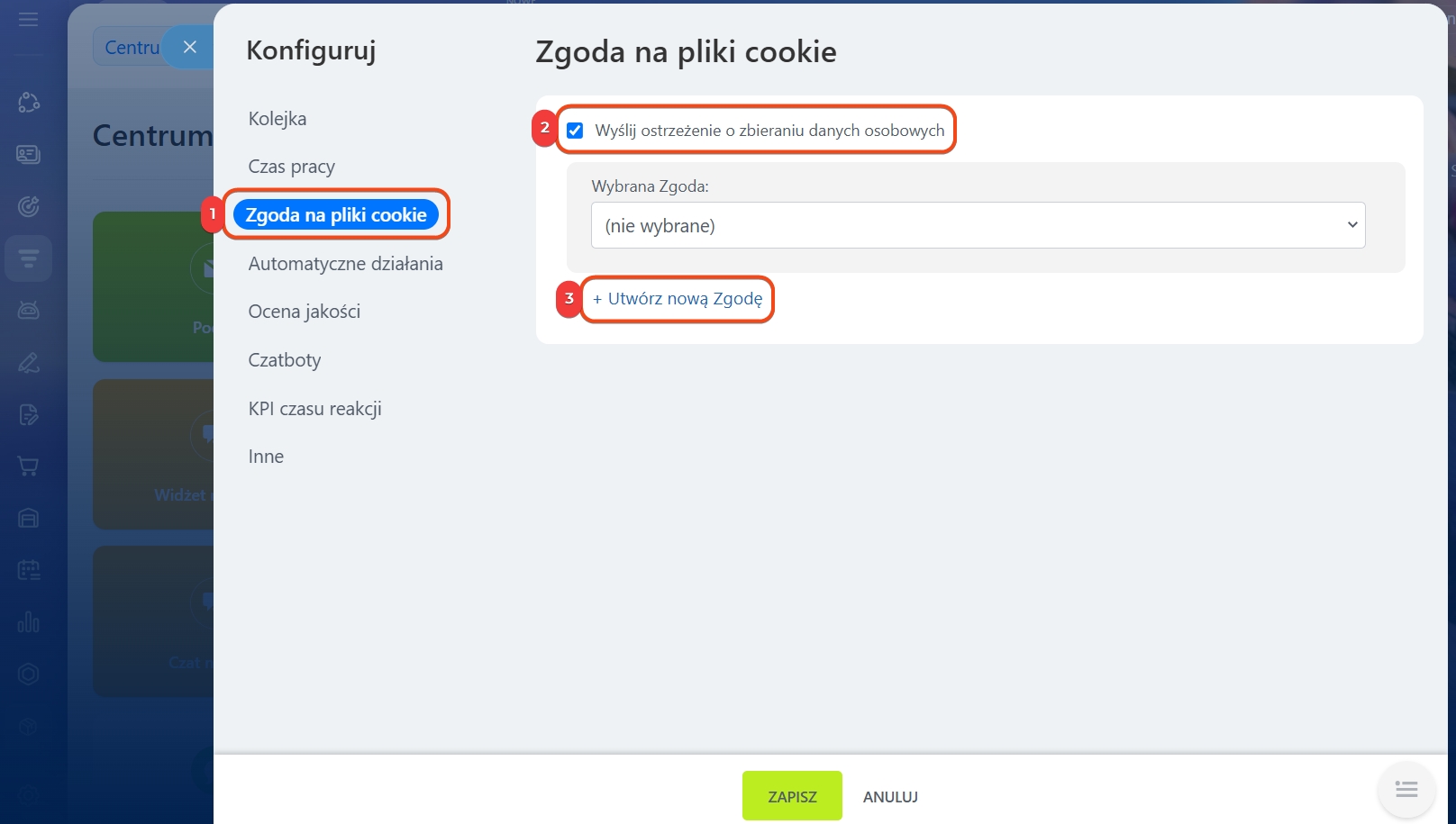Image resolution: width=1456 pixels, height=824 pixels.
Task: Click the target goals sidebar icon
Action: (x=29, y=206)
